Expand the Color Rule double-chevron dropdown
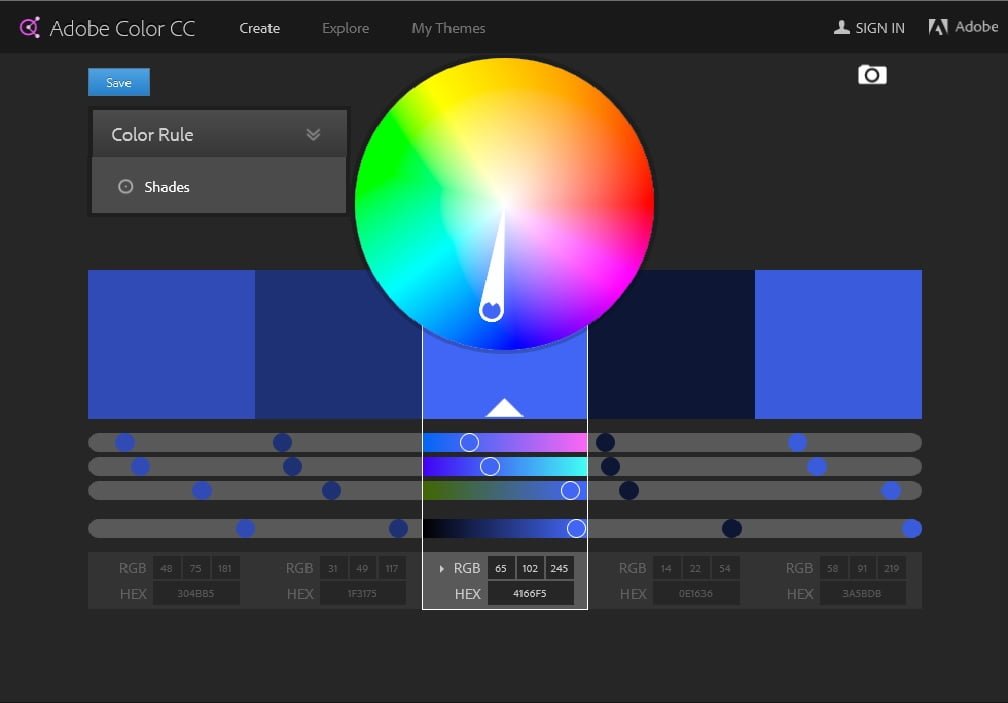 pos(313,135)
